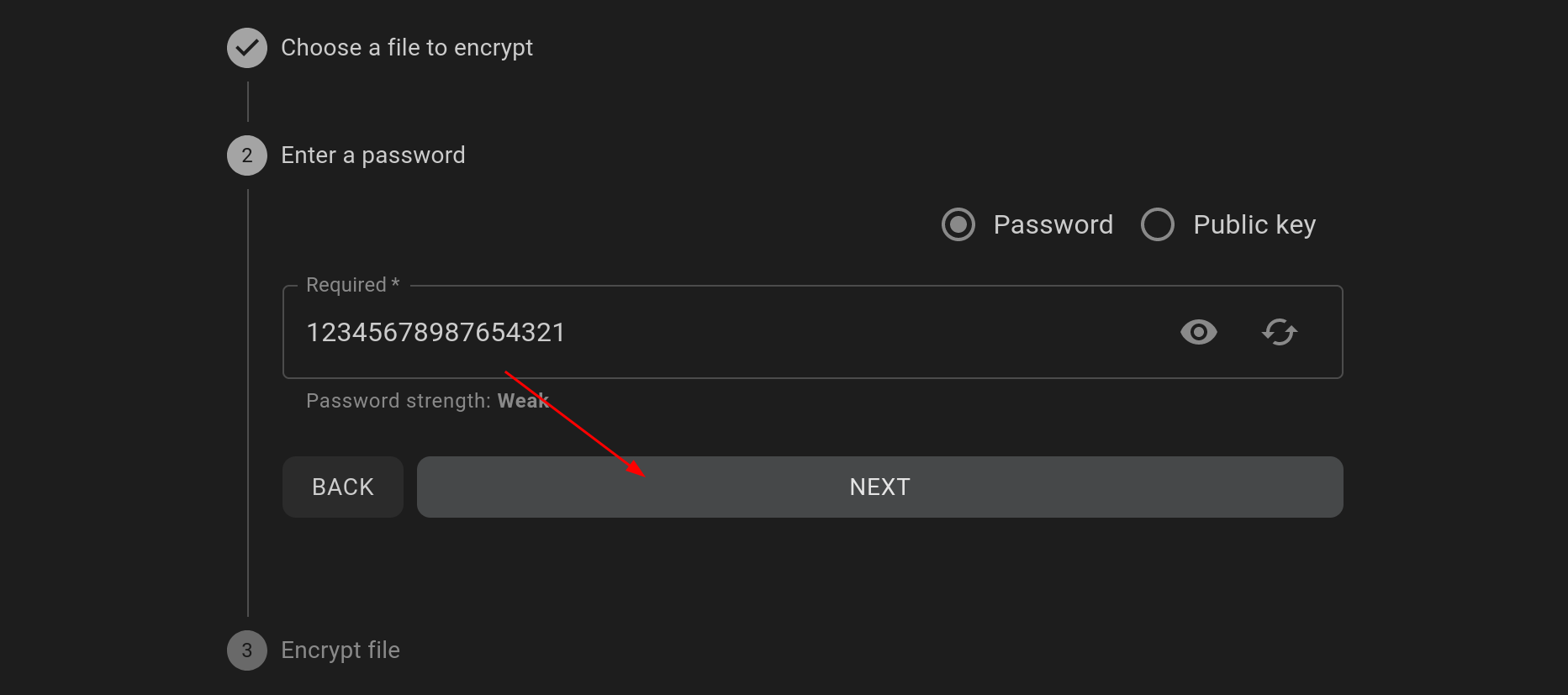Viewport: 1568px width, 695px height.
Task: Click the red arrow annotation
Action: pyautogui.click(x=575, y=424)
